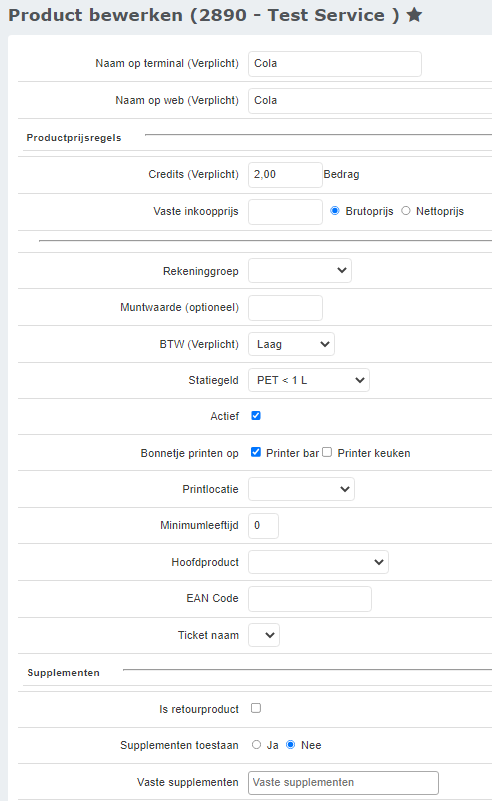Open the Ticket naam dropdown
Image resolution: width=492 pixels, height=801 pixels.
(264, 635)
